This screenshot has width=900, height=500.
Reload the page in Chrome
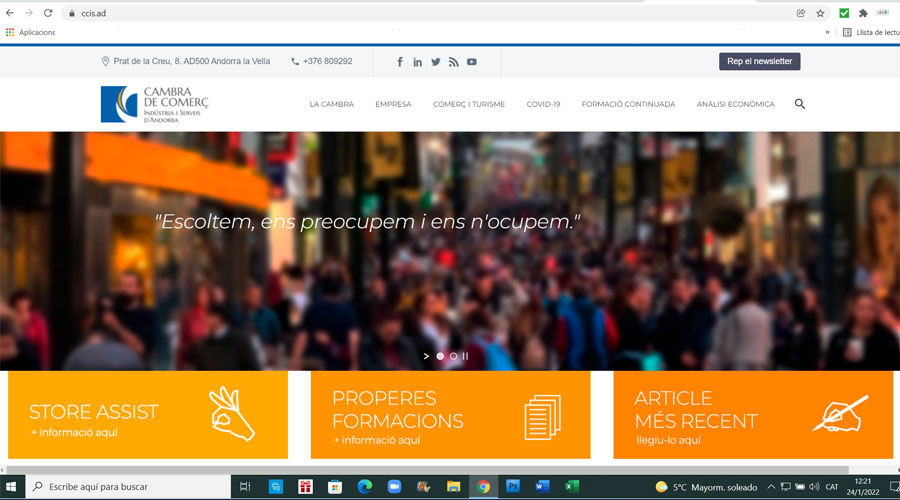point(47,13)
